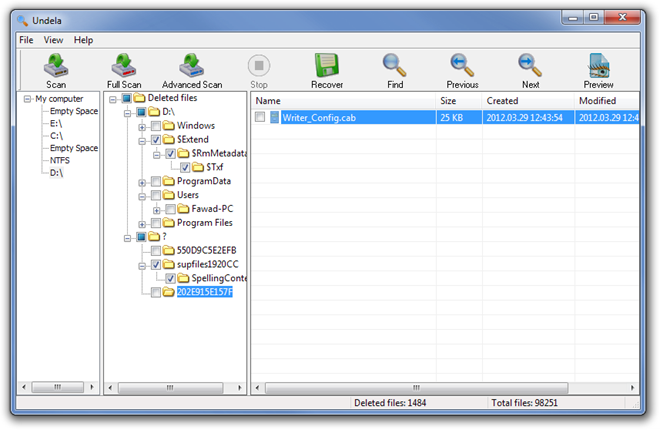Screen dimensions: 660x430
Task: Sort files by Modified column
Action: pos(607,101)
